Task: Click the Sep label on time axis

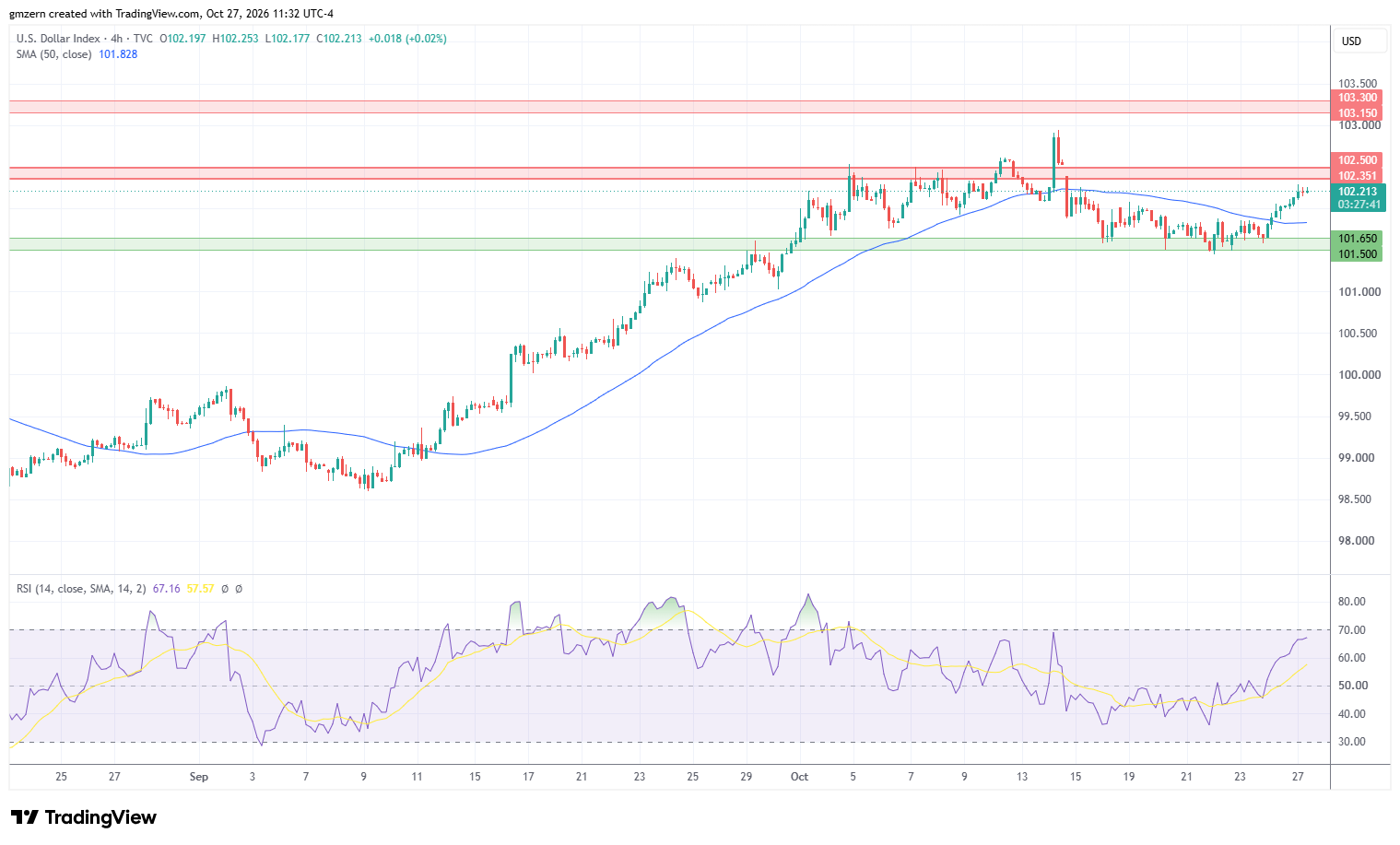Action: point(199,777)
